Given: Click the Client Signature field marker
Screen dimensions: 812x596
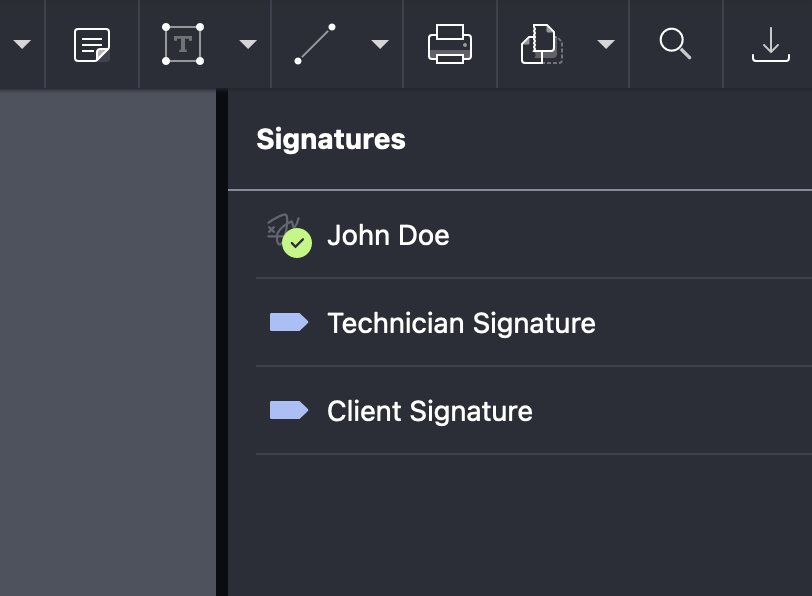Looking at the screenshot, I should click(287, 410).
